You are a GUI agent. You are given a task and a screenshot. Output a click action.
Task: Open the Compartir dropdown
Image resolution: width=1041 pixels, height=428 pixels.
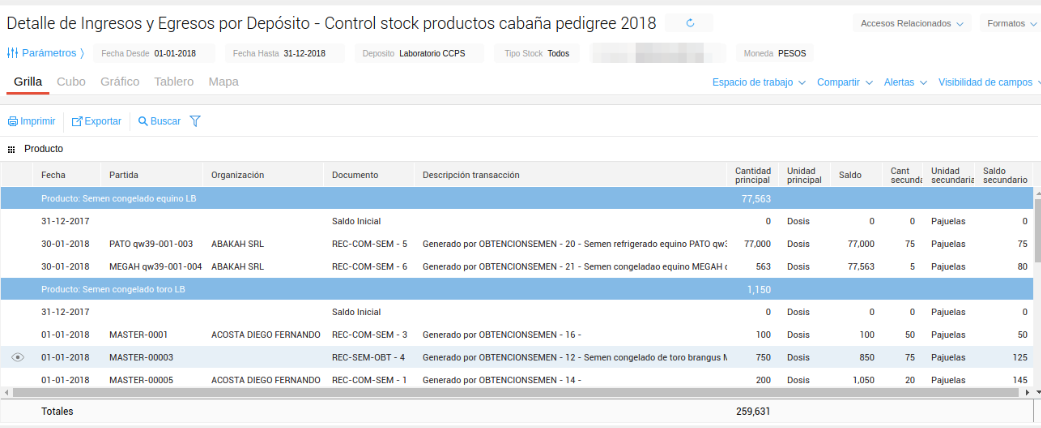[x=844, y=82]
